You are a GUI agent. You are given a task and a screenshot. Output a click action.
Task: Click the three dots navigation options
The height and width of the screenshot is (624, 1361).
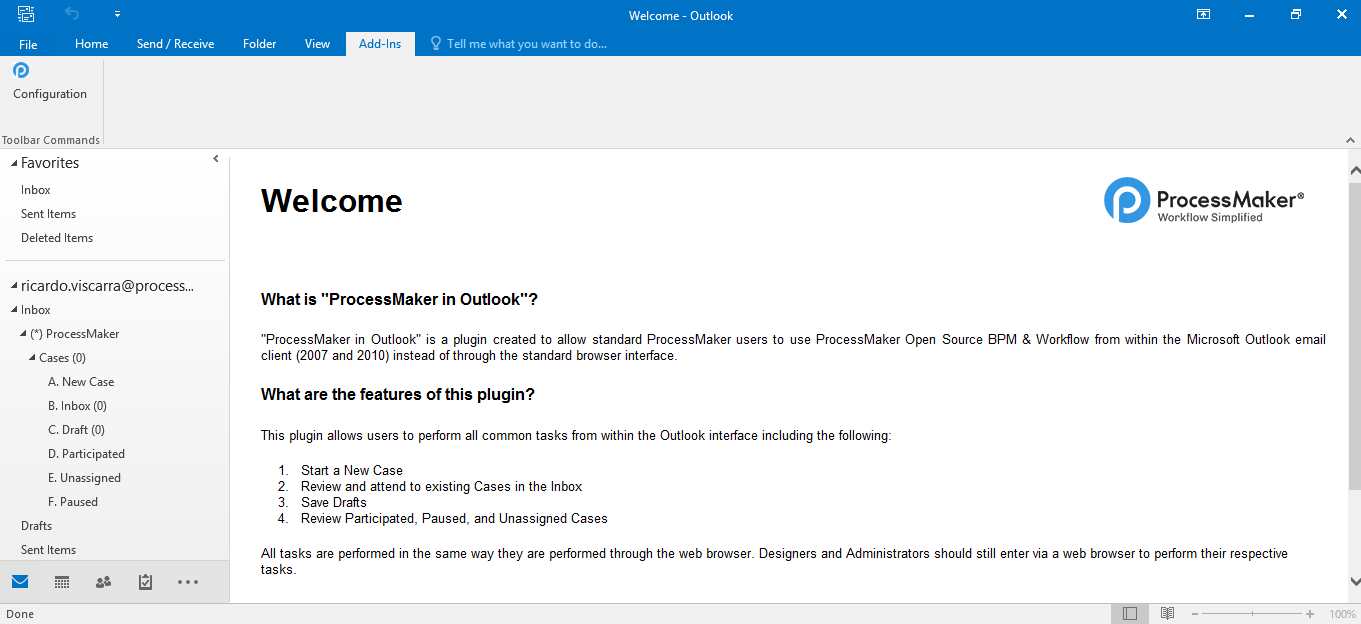188,582
